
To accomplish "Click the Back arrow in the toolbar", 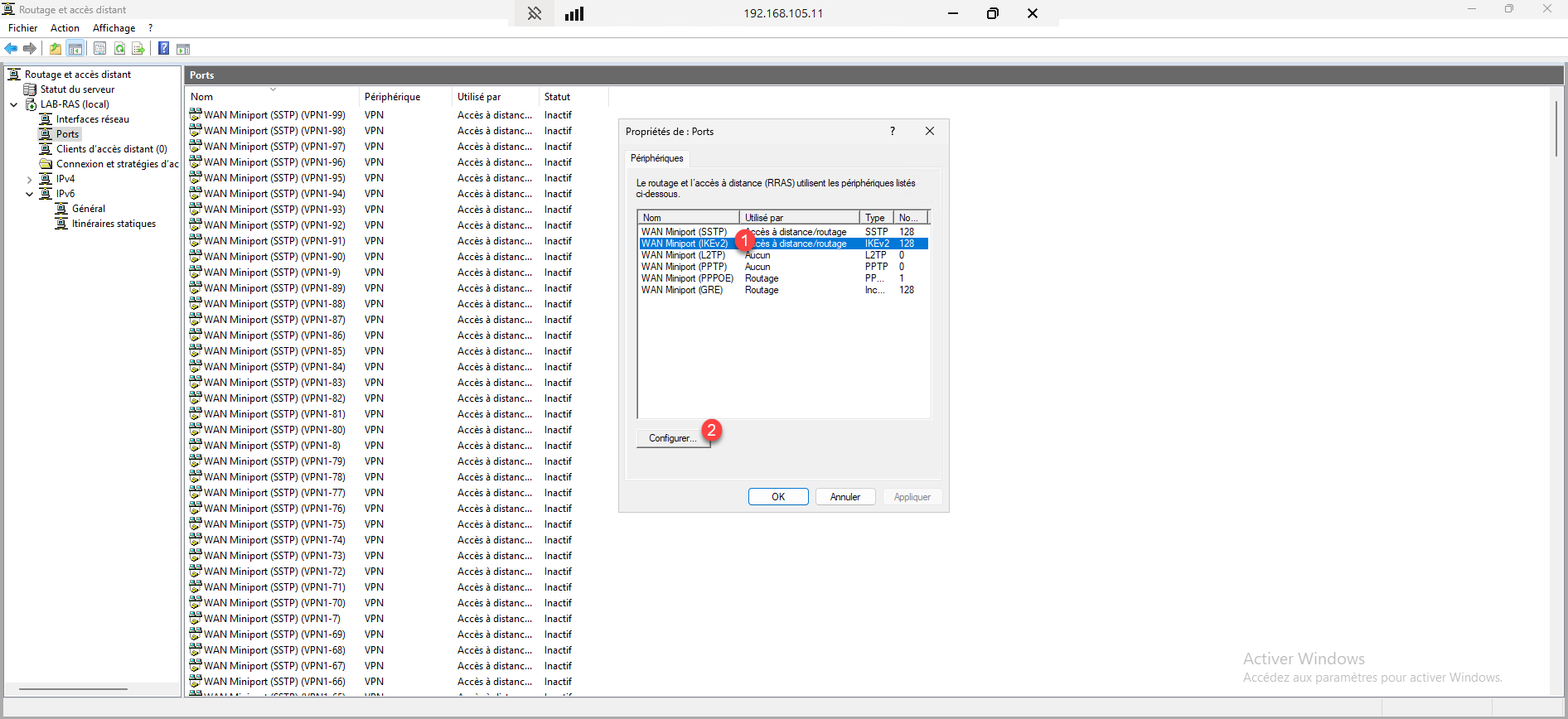I will tap(12, 49).
